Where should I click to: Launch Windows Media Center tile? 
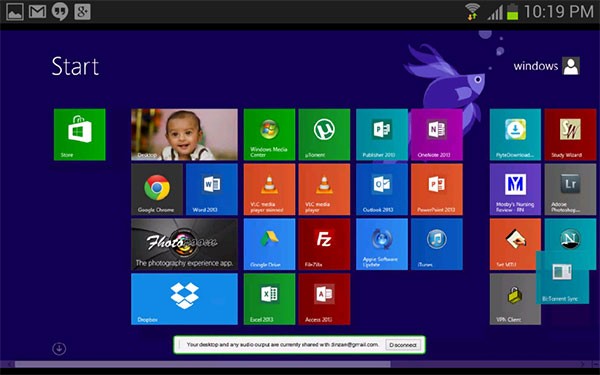269,134
